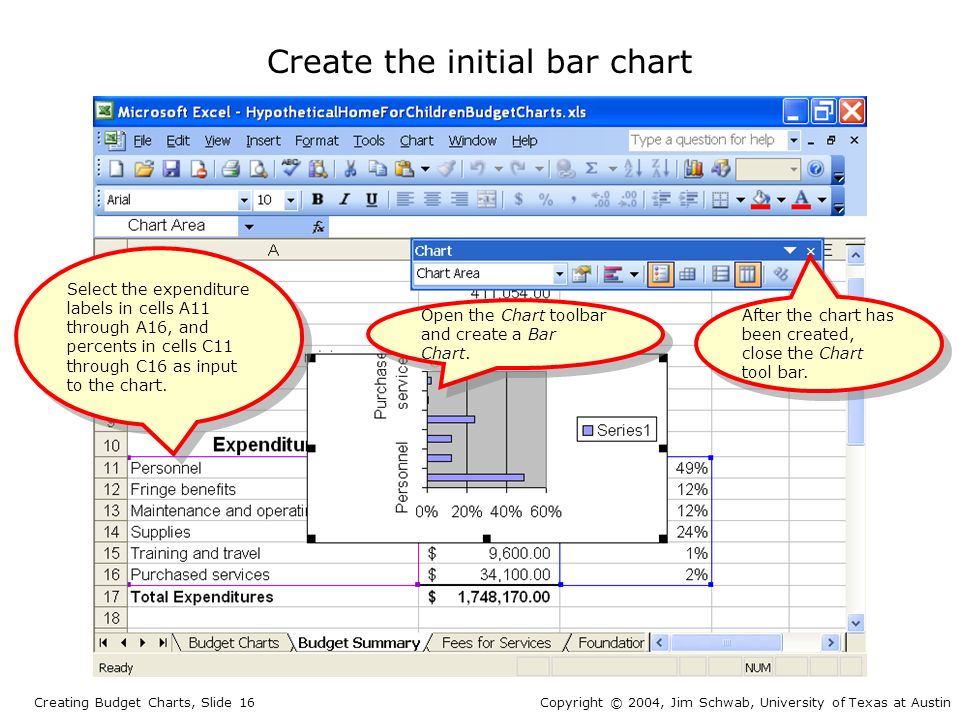Open a file with the Open folder icon

pos(144,169)
